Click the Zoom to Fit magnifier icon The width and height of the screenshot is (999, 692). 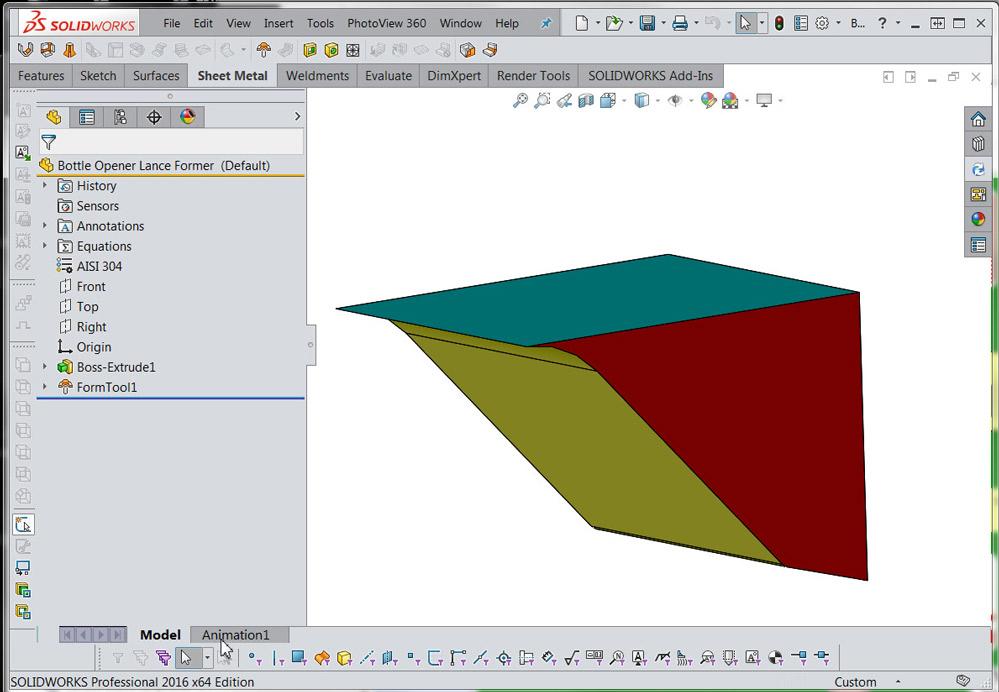[520, 100]
